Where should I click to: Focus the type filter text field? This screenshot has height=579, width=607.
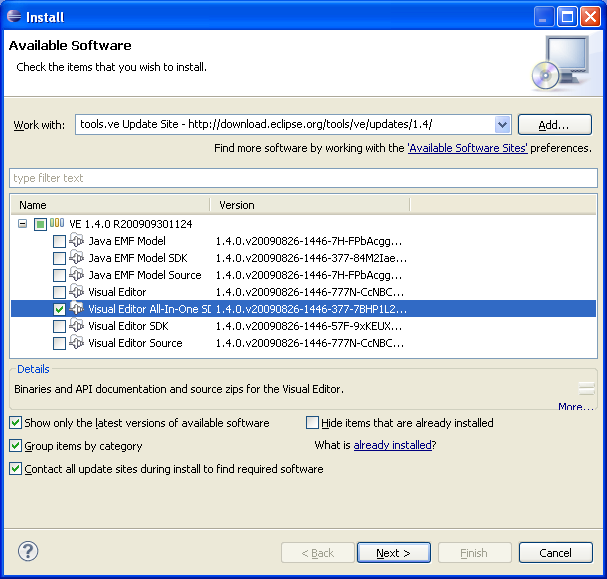click(300, 178)
